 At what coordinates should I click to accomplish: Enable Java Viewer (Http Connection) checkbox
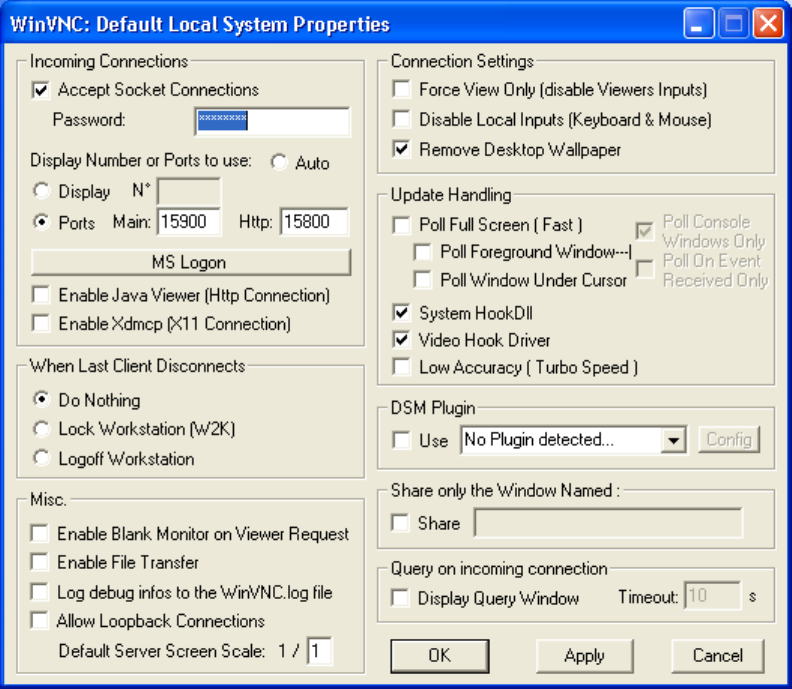pyautogui.click(x=41, y=294)
